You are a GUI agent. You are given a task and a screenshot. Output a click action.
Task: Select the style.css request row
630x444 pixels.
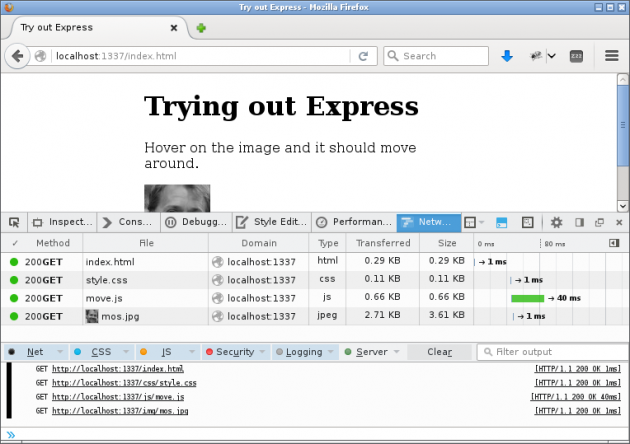[315, 280]
